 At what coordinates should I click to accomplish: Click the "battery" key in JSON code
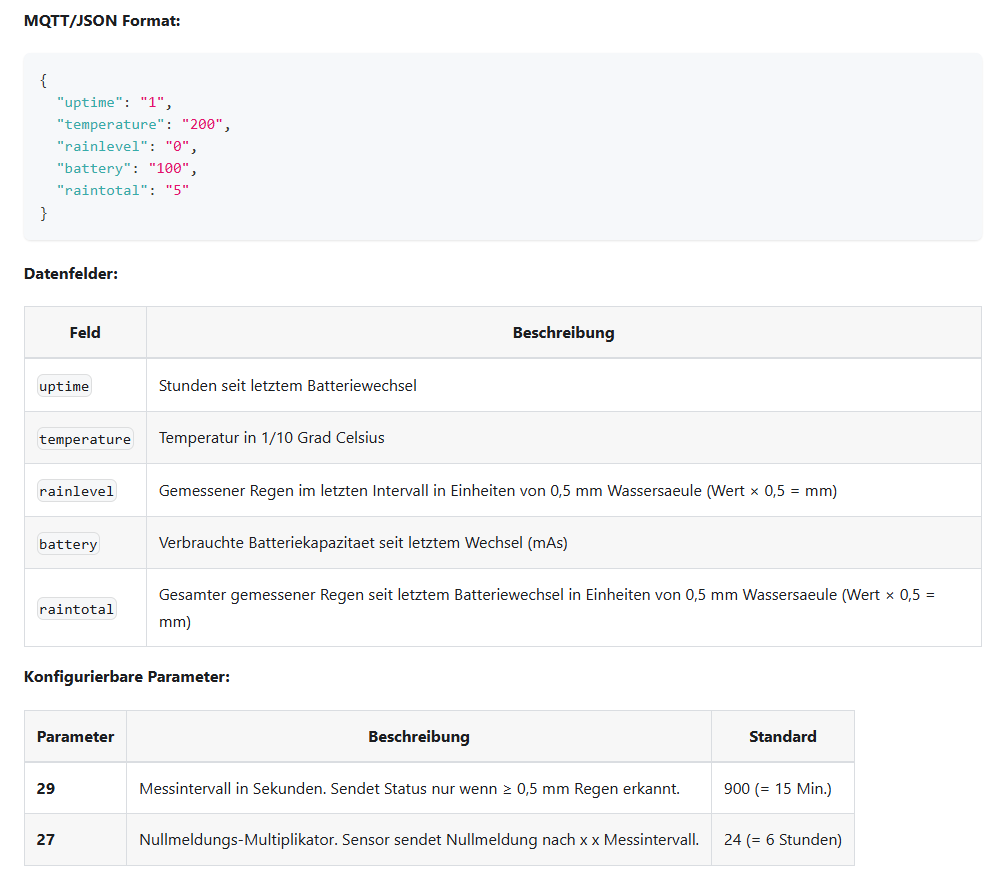click(94, 169)
